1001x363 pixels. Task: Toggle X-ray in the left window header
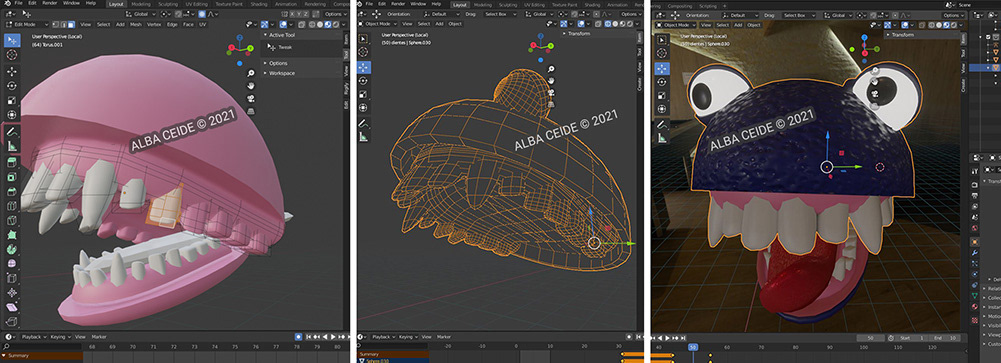(x=301, y=24)
